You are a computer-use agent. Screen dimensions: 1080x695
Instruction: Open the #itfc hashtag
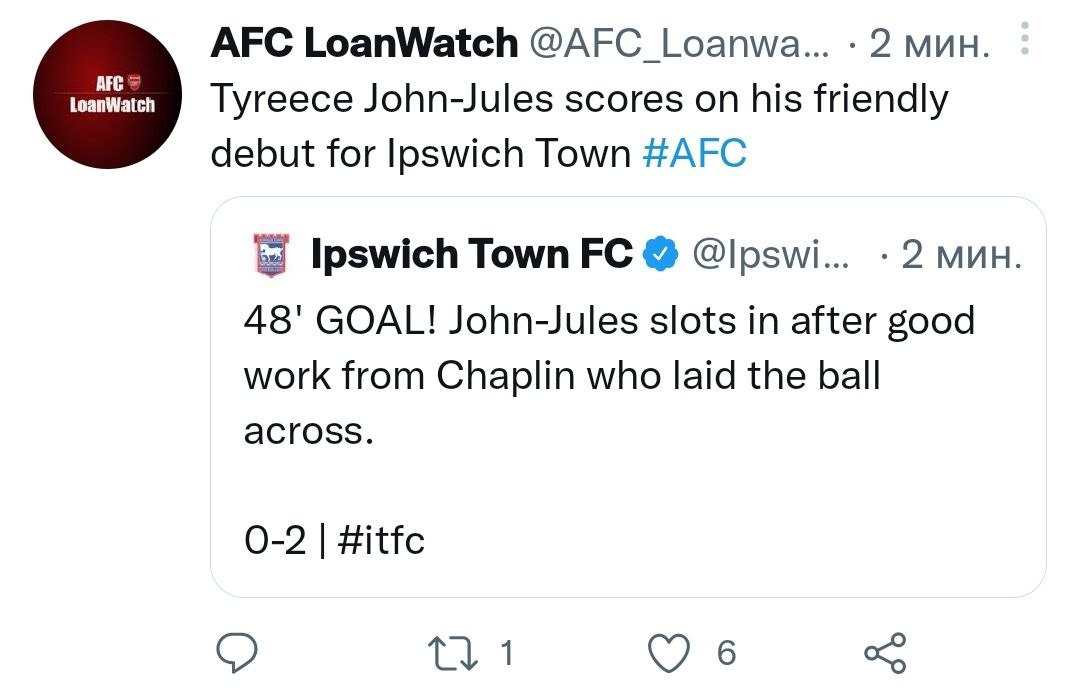tap(381, 541)
